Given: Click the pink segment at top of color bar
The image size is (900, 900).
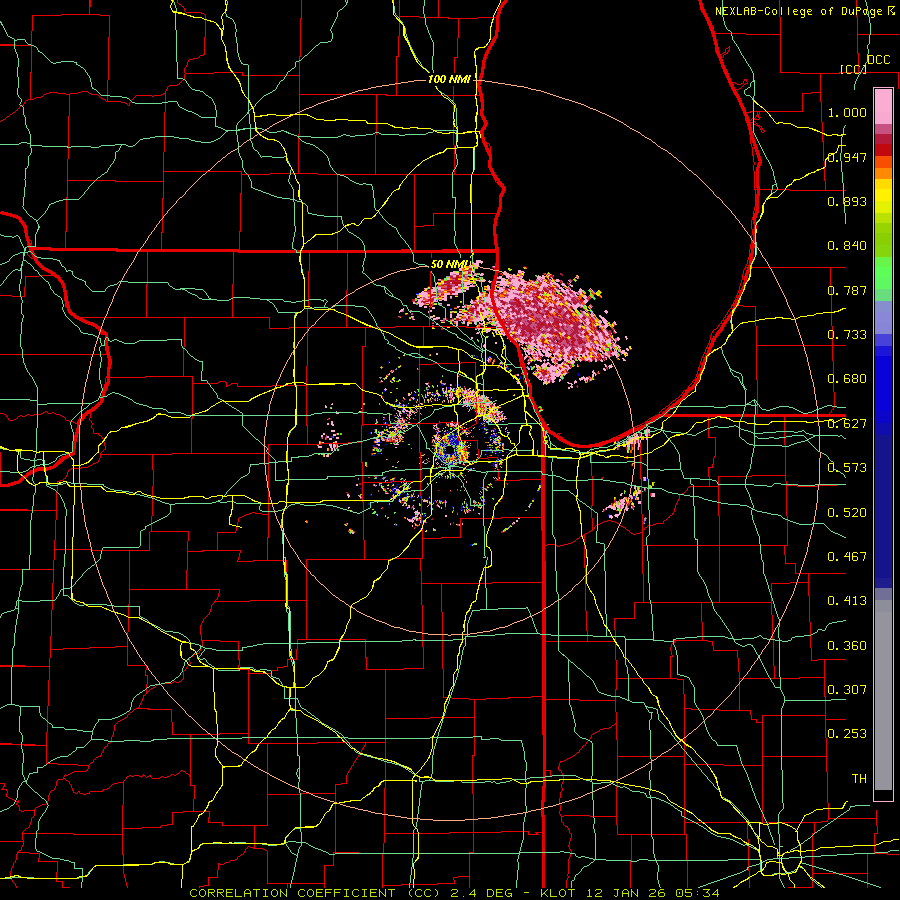Looking at the screenshot, I should 883,107.
